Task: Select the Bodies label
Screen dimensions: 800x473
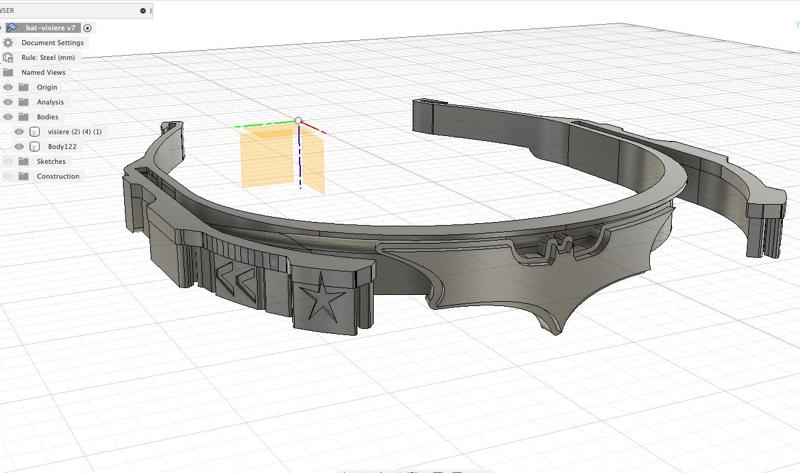Action: pyautogui.click(x=47, y=117)
